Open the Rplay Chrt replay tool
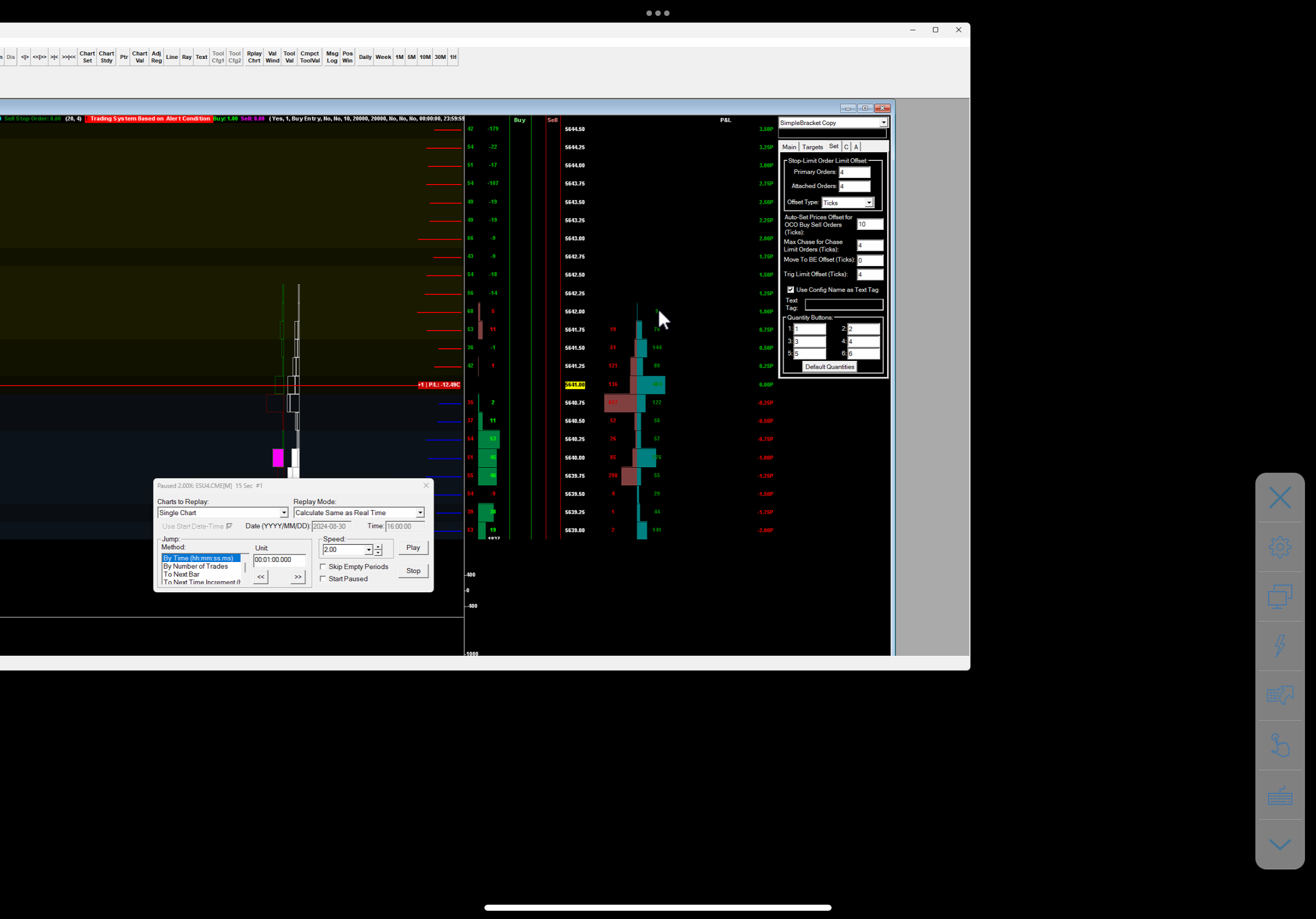1316x919 pixels. click(254, 57)
